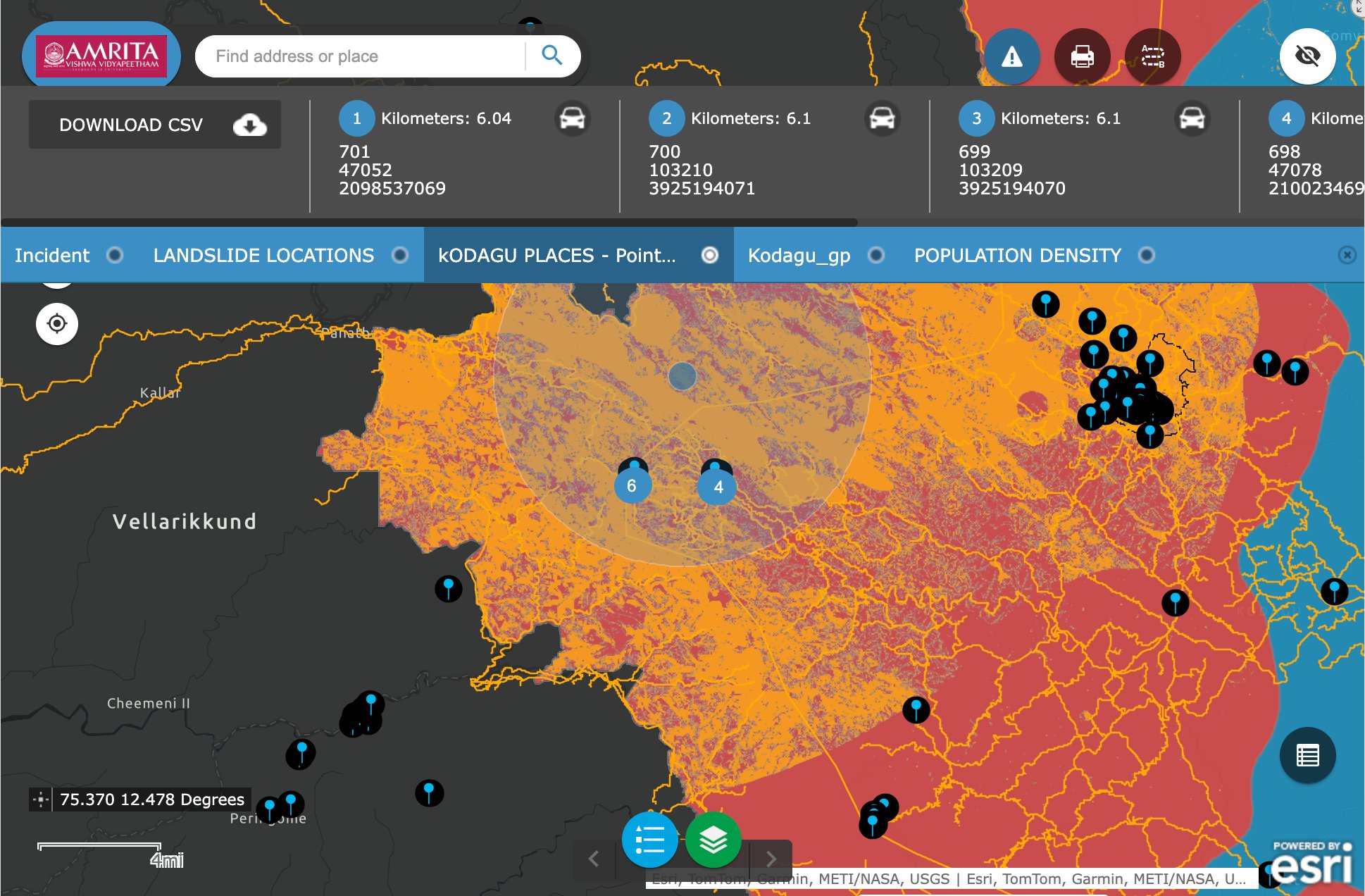The height and width of the screenshot is (896, 1365).
Task: Click the car icon for result 1
Action: click(x=572, y=118)
